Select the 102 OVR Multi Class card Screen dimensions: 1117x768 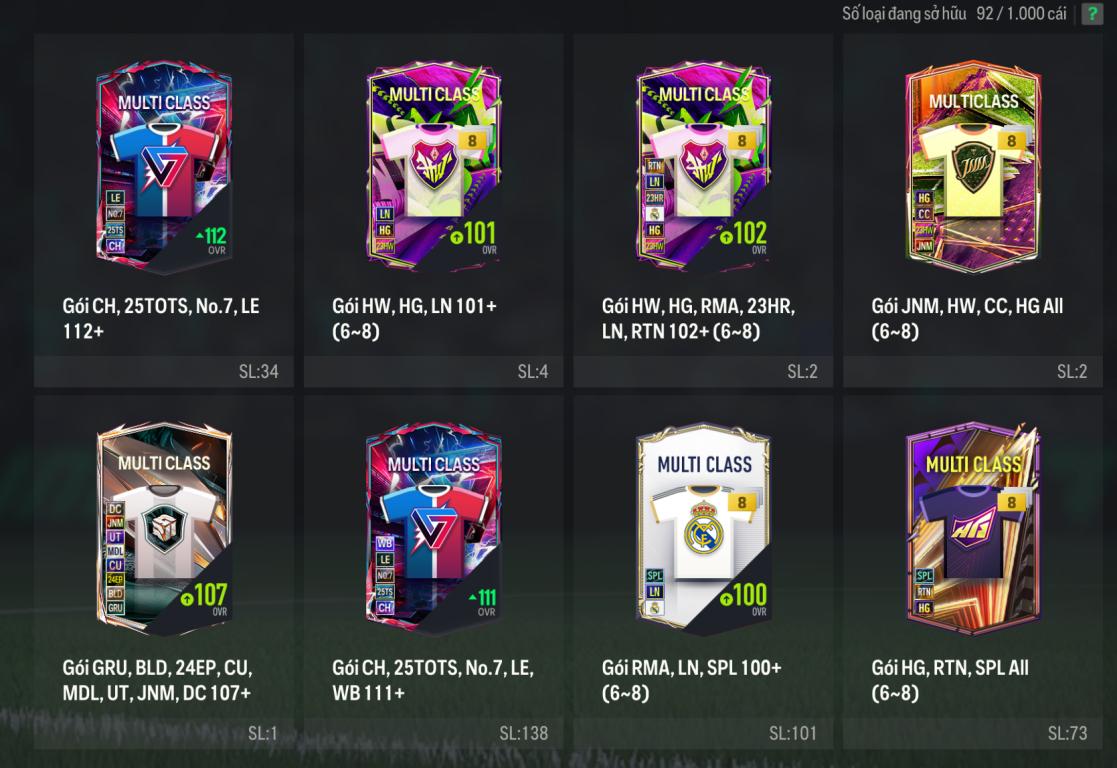[703, 167]
